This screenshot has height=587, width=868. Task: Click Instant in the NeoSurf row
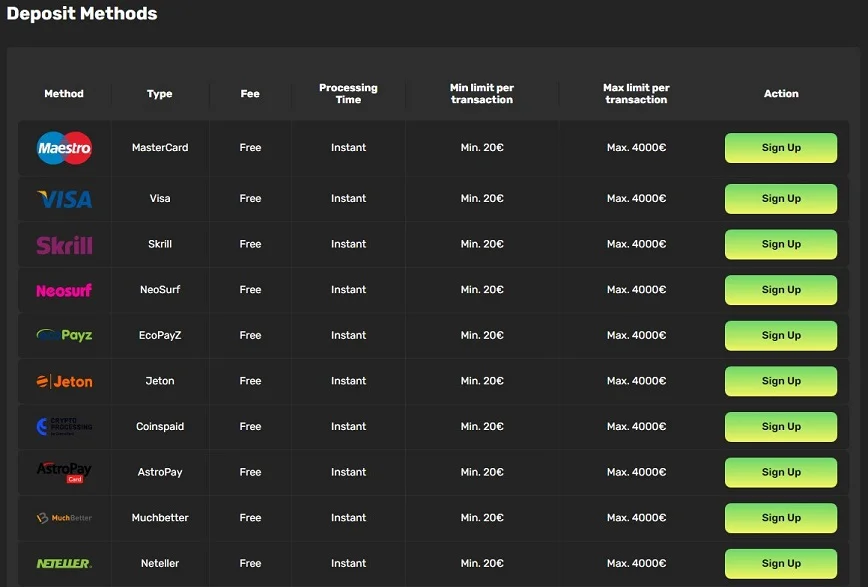click(x=348, y=290)
